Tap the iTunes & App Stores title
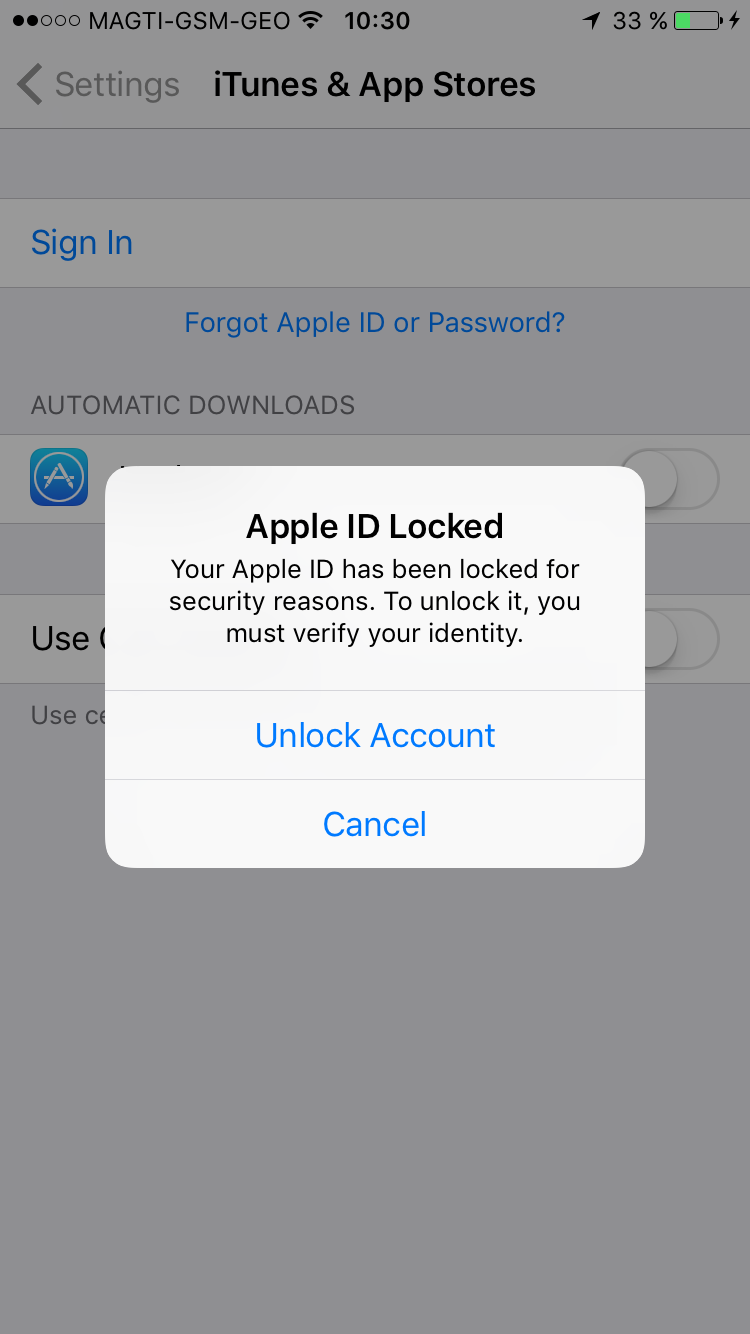 [374, 85]
